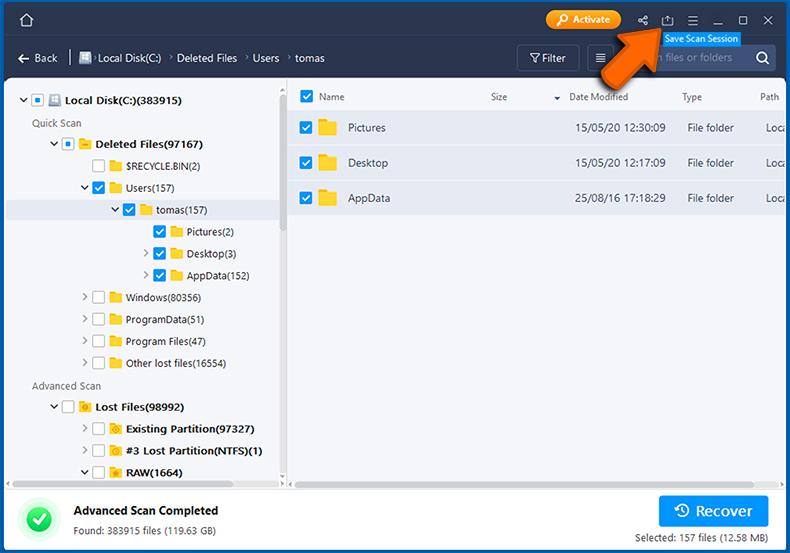The width and height of the screenshot is (790, 553).
Task: Check the Other lost files(16554) checkbox
Action: (x=99, y=363)
